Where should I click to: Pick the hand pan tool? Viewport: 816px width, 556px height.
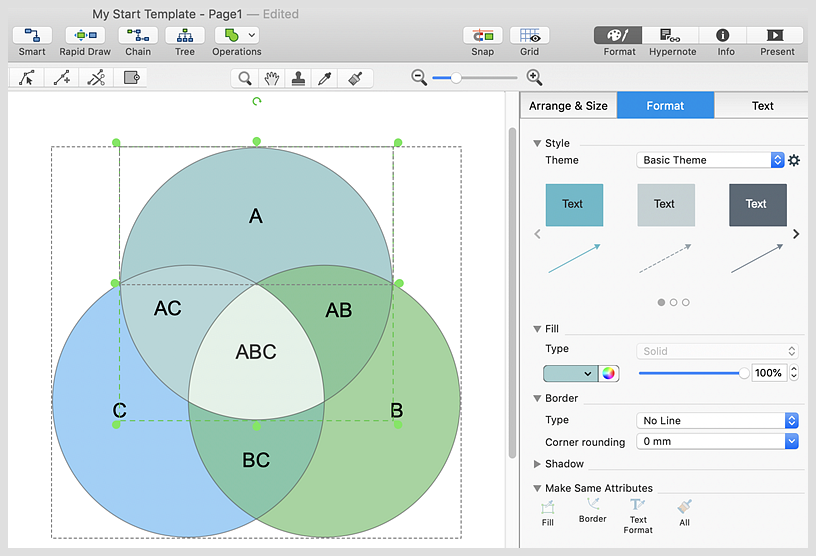[271, 78]
